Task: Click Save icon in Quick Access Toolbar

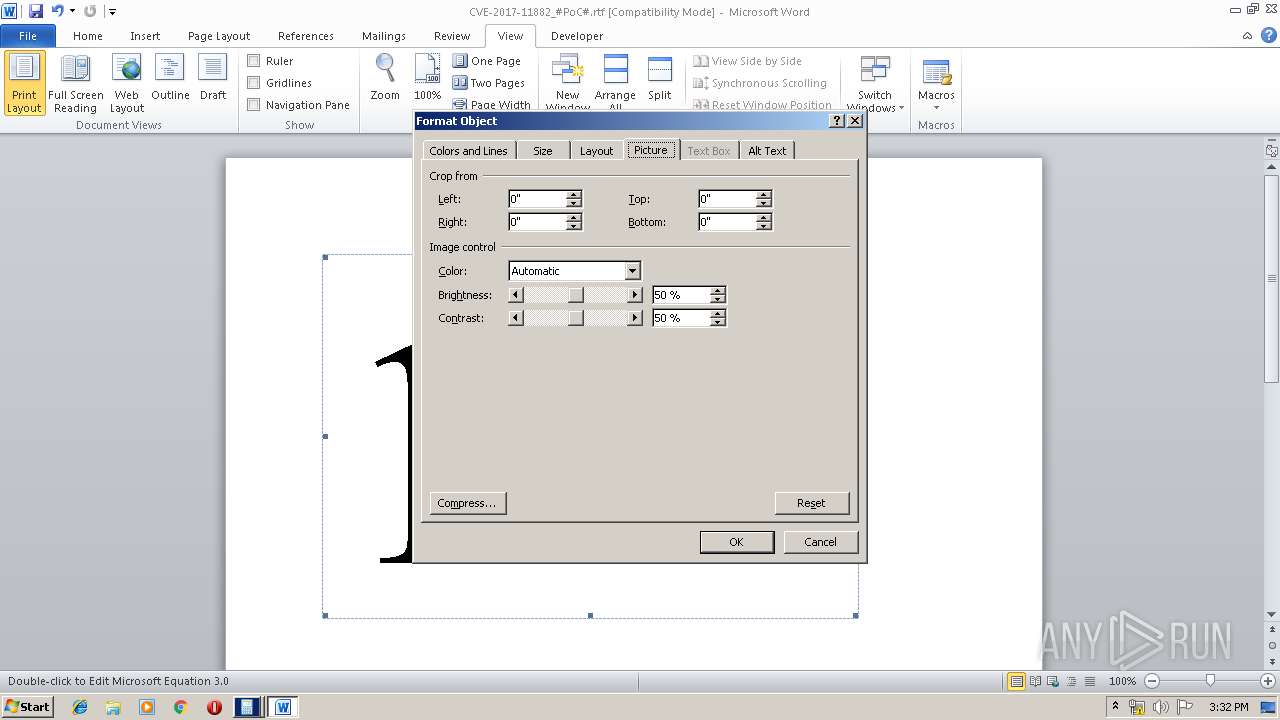Action: 36,11
